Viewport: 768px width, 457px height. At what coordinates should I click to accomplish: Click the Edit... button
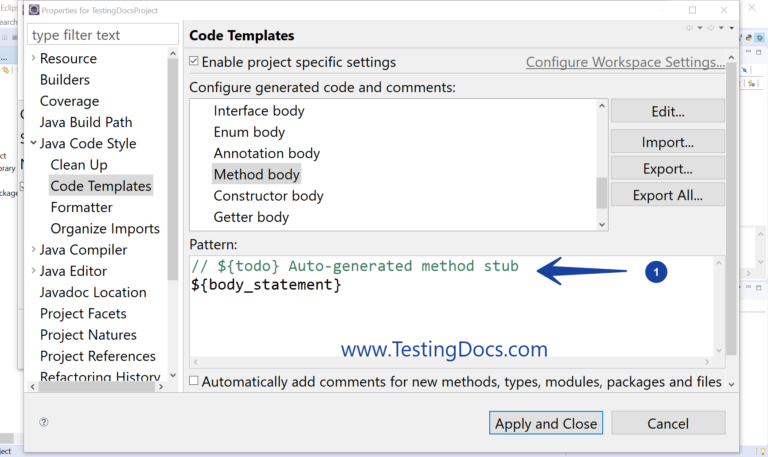pyautogui.click(x=667, y=111)
